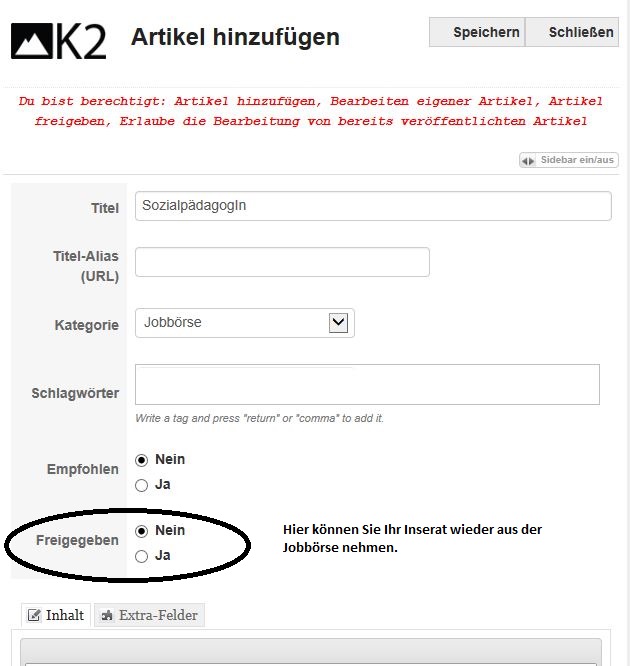Click the K2 text logo
The image size is (630, 666).
pos(81,41)
